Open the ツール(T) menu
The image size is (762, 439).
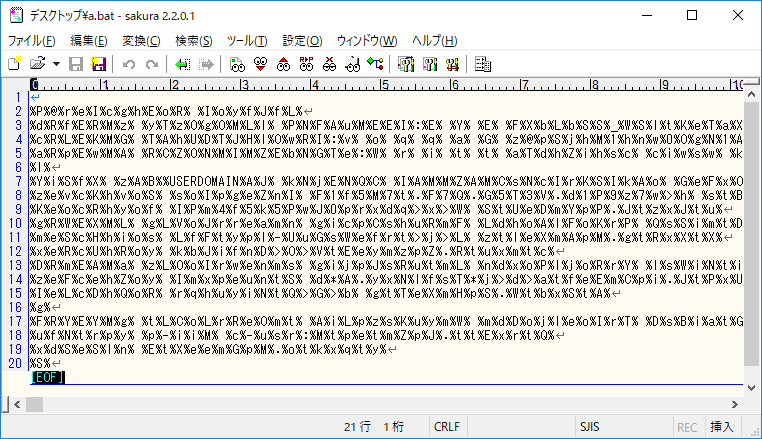(x=247, y=40)
